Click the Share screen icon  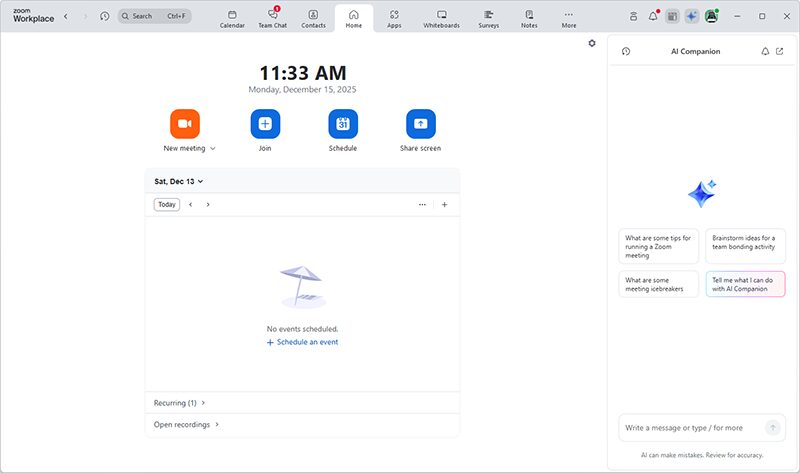coord(420,123)
